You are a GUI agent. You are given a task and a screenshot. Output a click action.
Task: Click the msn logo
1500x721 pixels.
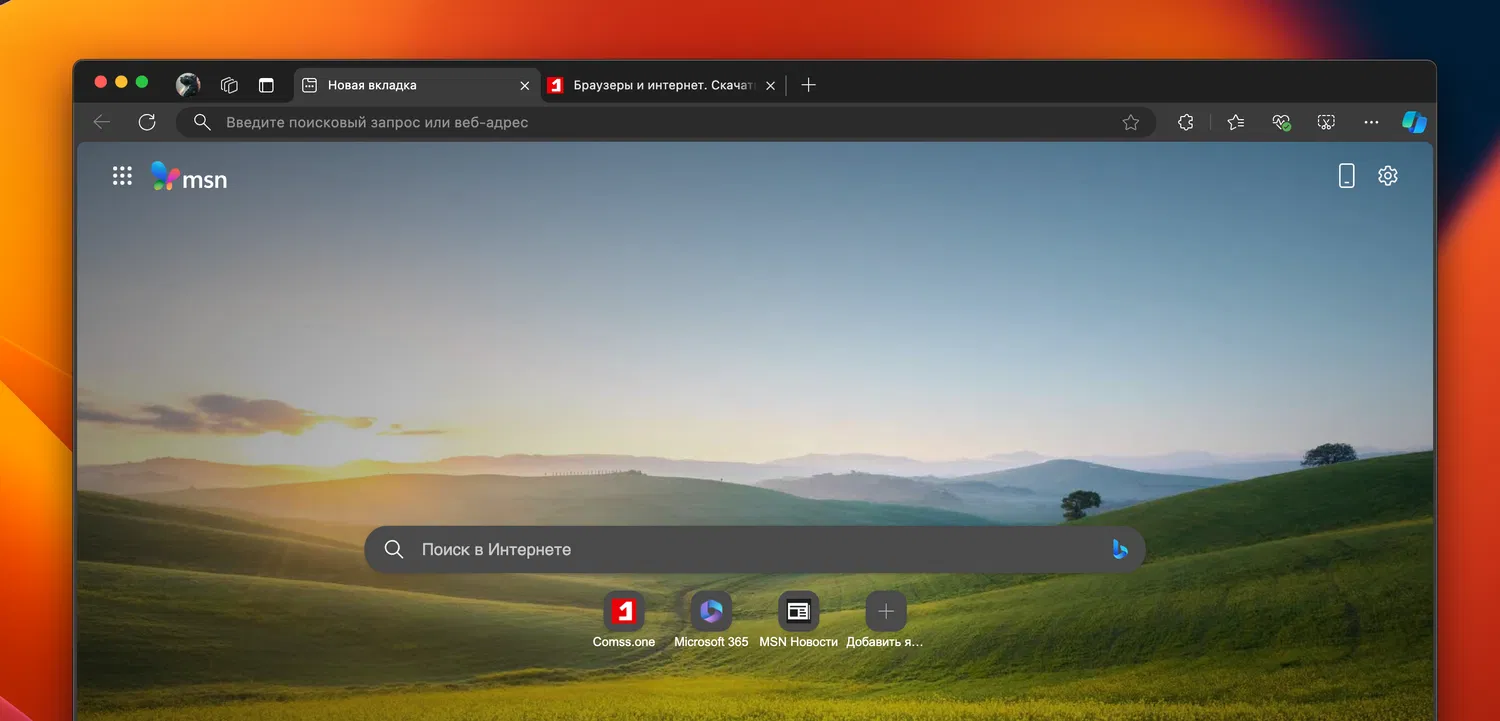tap(189, 177)
